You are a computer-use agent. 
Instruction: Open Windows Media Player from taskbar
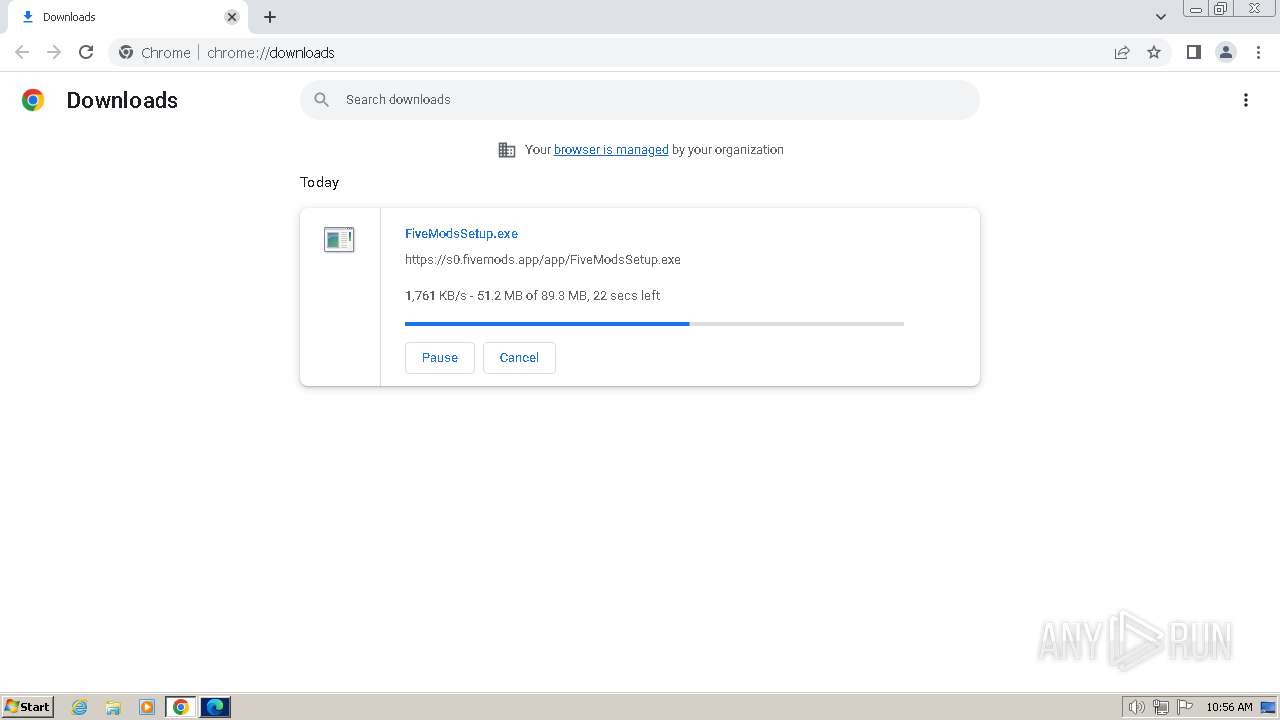pyautogui.click(x=147, y=707)
